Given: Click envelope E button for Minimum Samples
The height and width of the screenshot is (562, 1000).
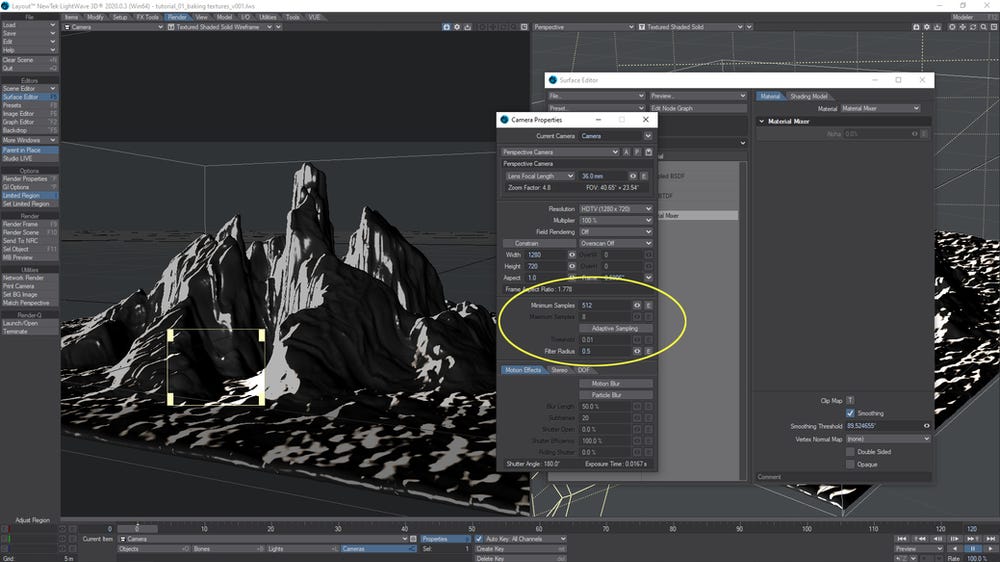Looking at the screenshot, I should point(648,306).
